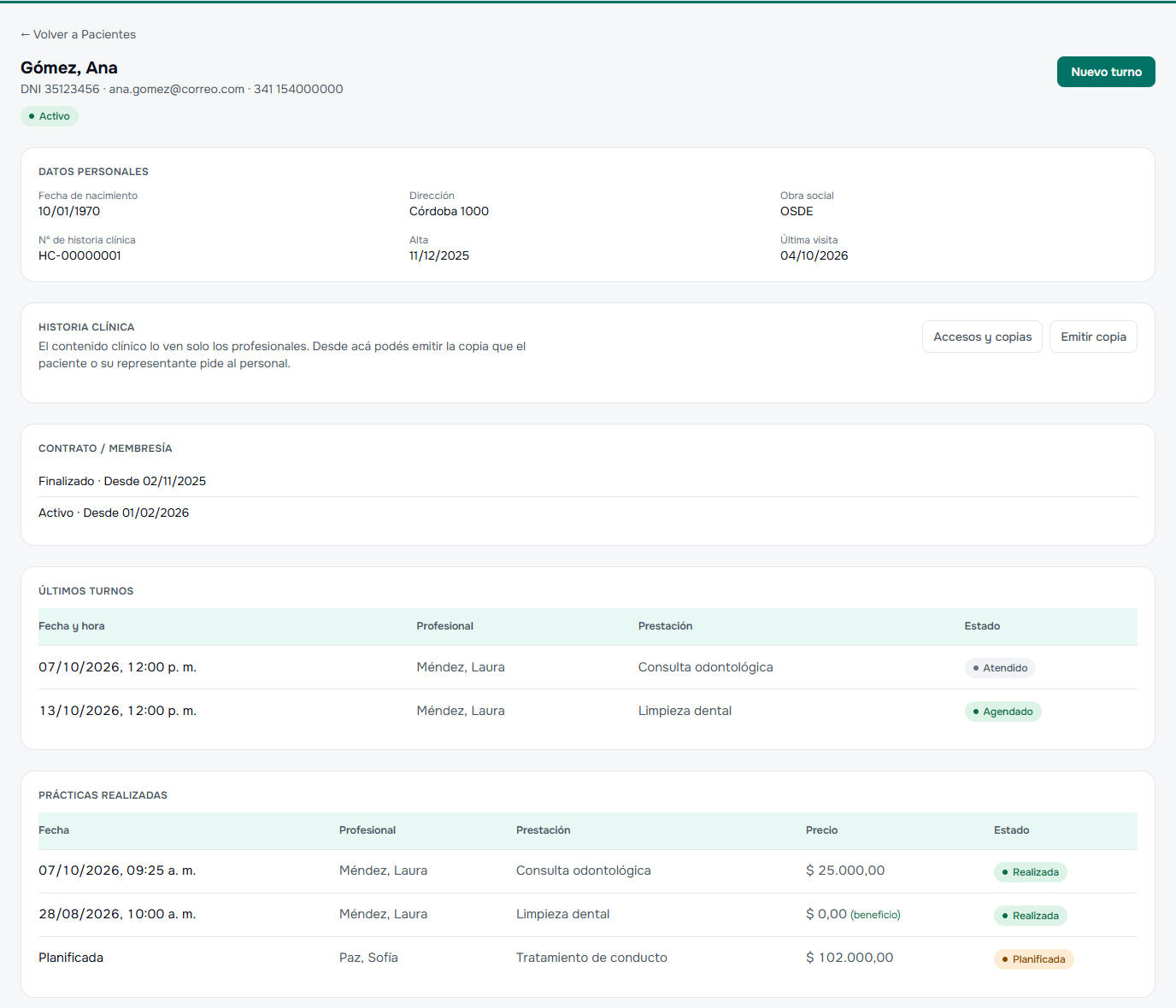Click Realizada badge in the 28/08/2026 row

click(1030, 916)
